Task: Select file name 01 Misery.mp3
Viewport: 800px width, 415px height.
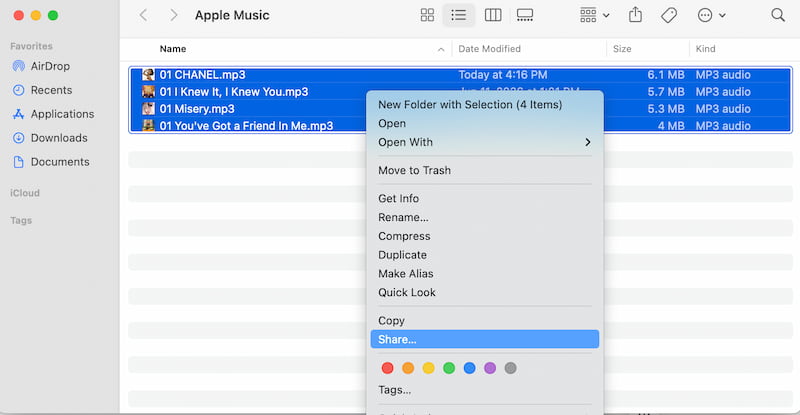Action: tap(197, 109)
